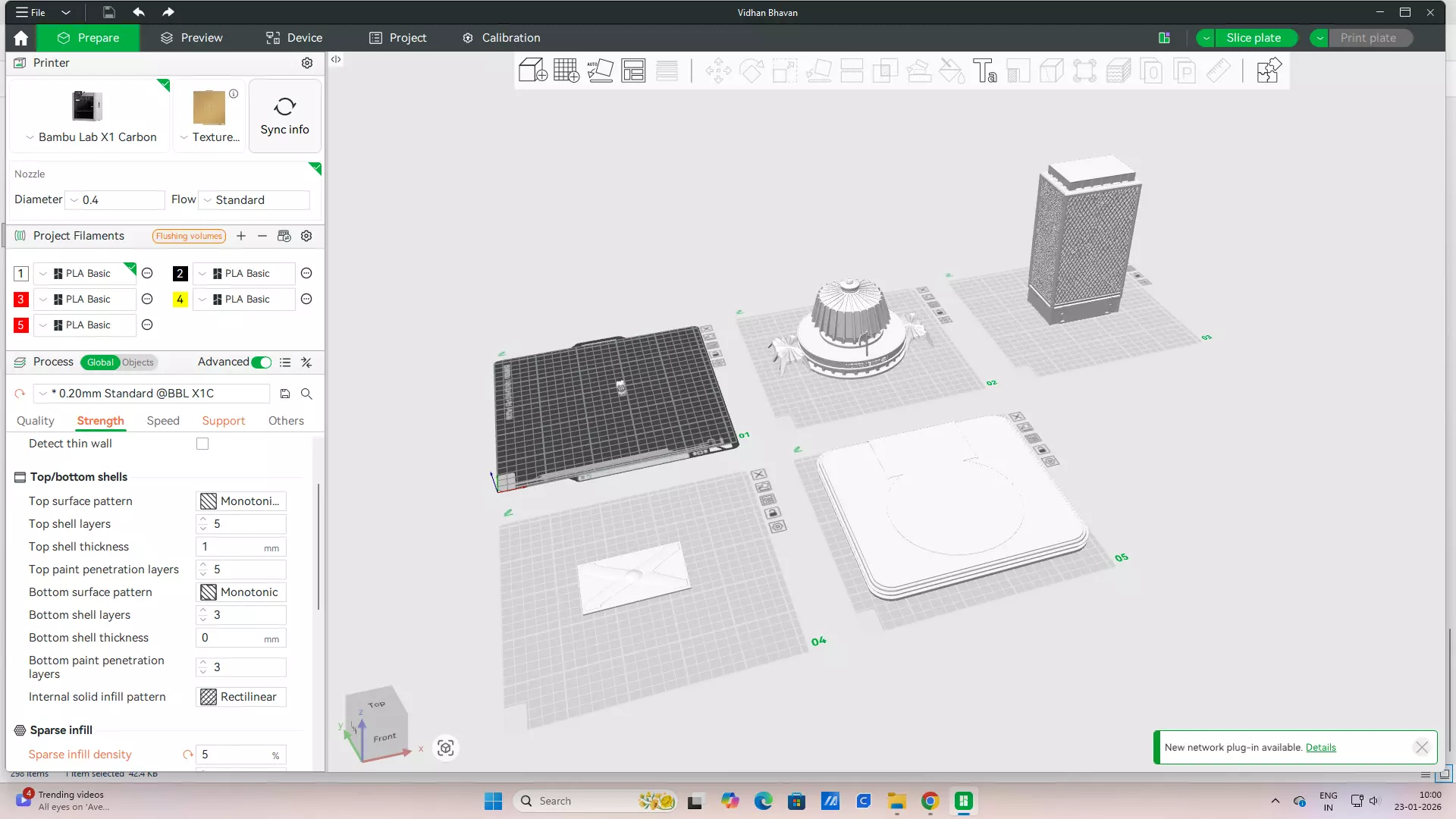
Task: Click the reset preset arrow icon
Action: click(x=20, y=394)
